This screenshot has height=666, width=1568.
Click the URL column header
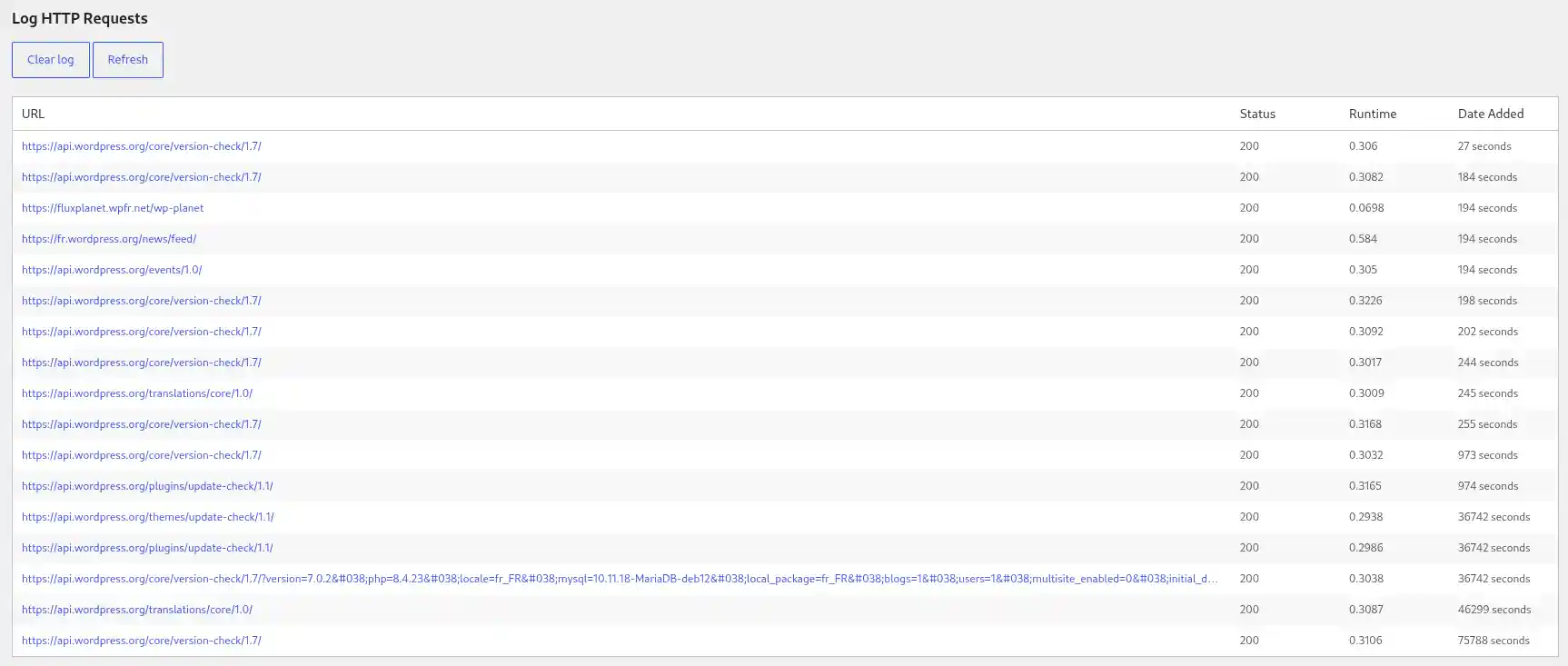(x=33, y=114)
